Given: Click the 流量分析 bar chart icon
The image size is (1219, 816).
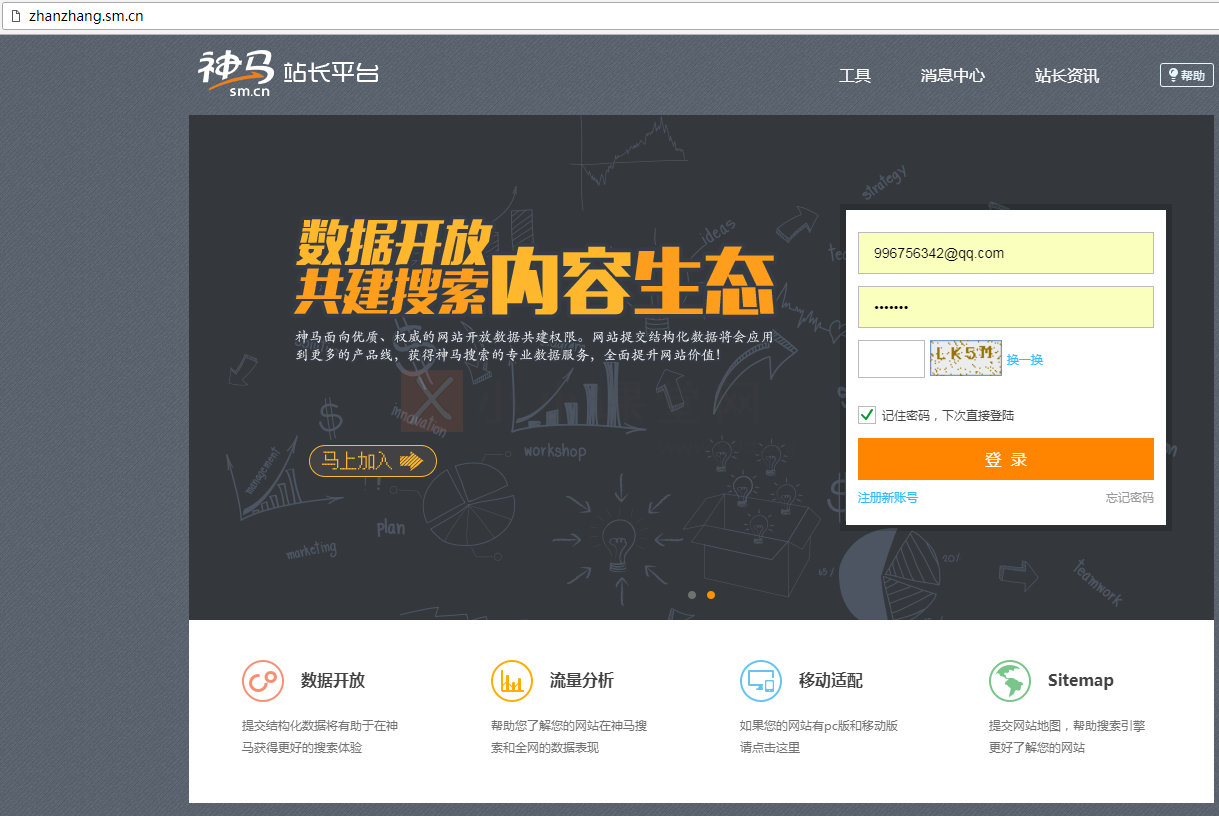Looking at the screenshot, I should tap(512, 681).
